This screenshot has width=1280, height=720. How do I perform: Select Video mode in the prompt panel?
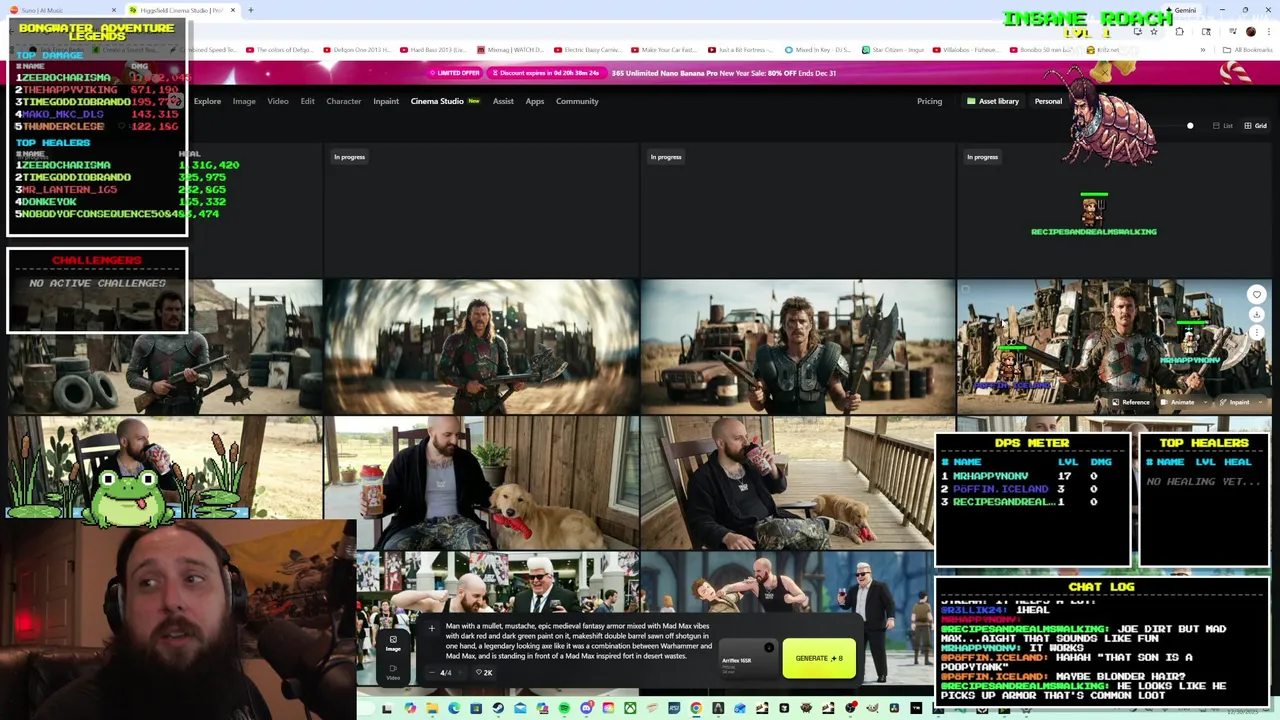393,672
